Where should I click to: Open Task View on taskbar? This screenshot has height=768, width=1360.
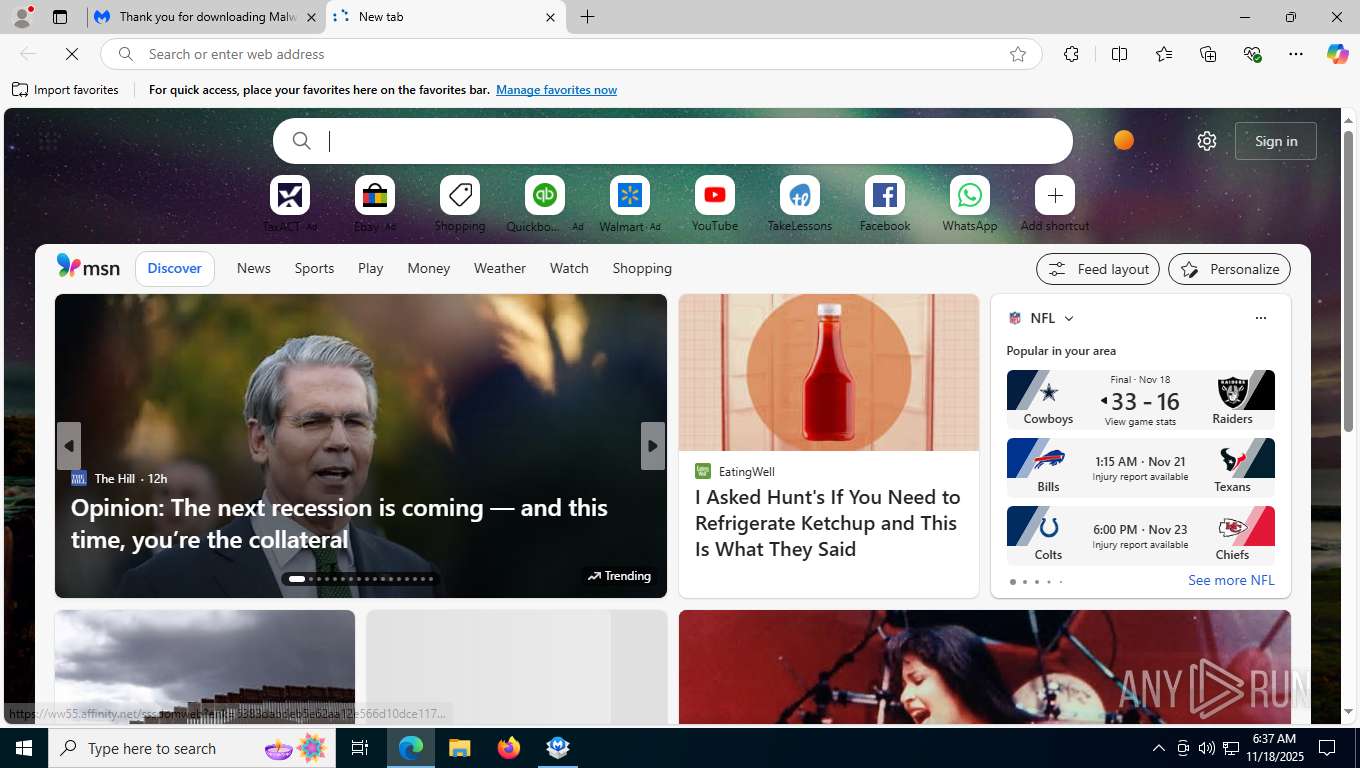[x=360, y=748]
